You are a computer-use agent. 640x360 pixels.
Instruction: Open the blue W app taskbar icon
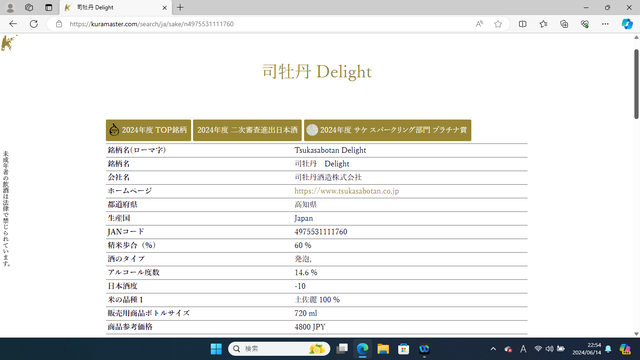pyautogui.click(x=424, y=349)
